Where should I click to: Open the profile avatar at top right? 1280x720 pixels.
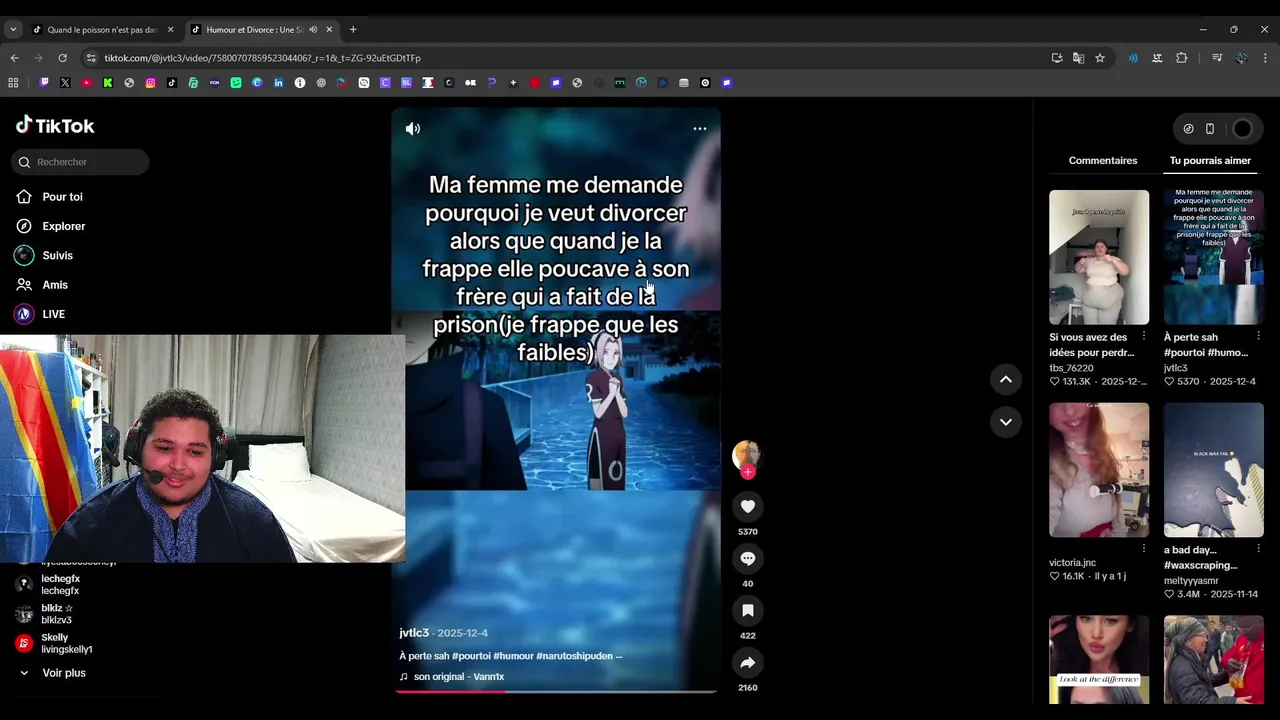1242,129
